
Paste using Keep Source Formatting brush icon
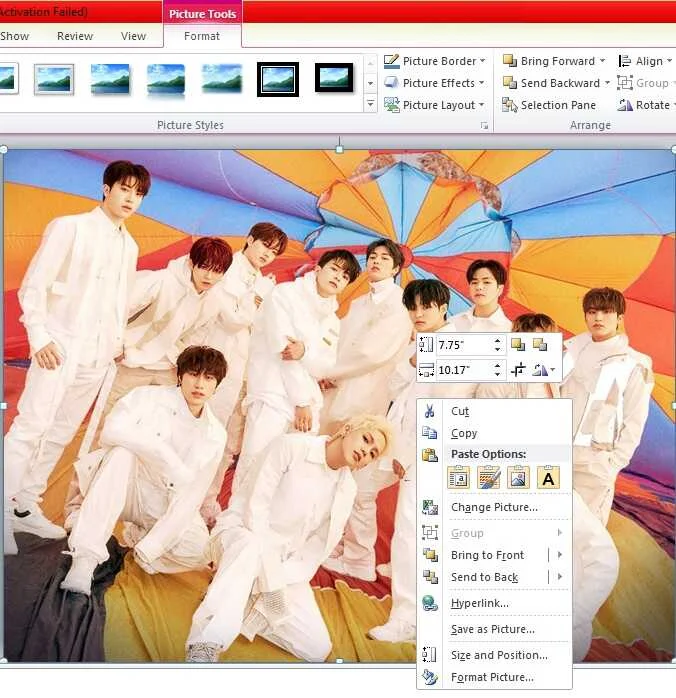click(x=489, y=478)
